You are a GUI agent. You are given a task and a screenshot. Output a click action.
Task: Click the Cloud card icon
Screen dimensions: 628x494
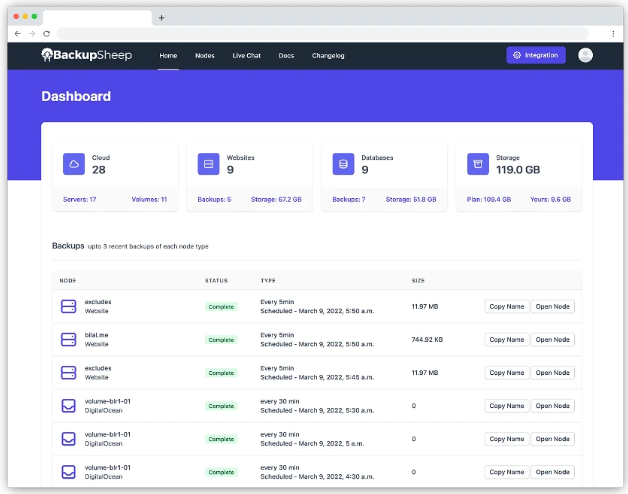[74, 164]
